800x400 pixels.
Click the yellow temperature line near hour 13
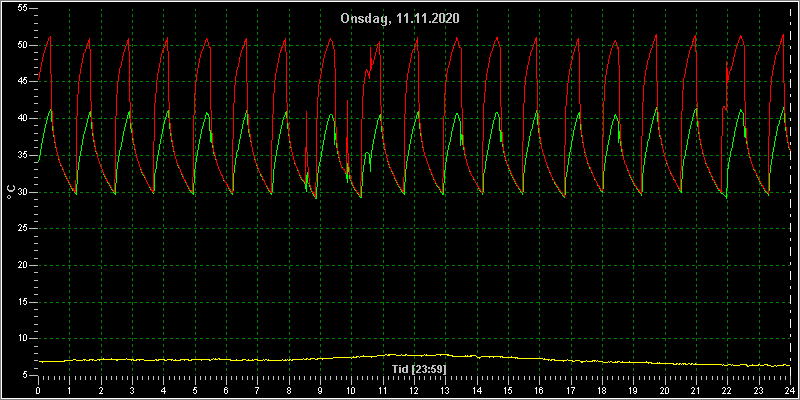pyautogui.click(x=445, y=354)
